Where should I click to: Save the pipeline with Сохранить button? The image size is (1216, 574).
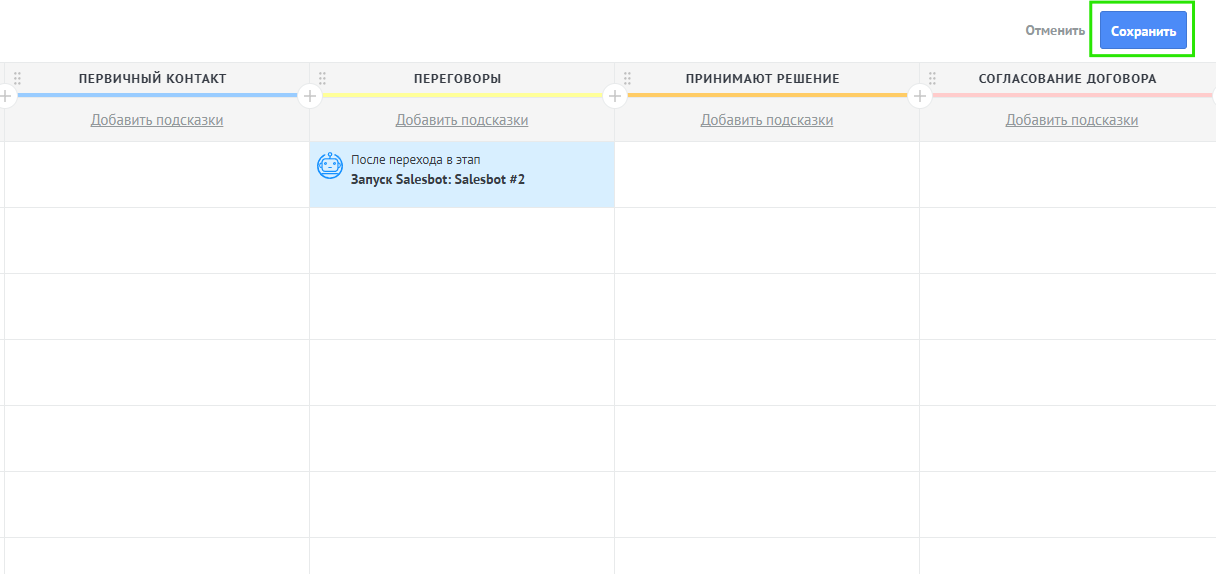(x=1143, y=31)
